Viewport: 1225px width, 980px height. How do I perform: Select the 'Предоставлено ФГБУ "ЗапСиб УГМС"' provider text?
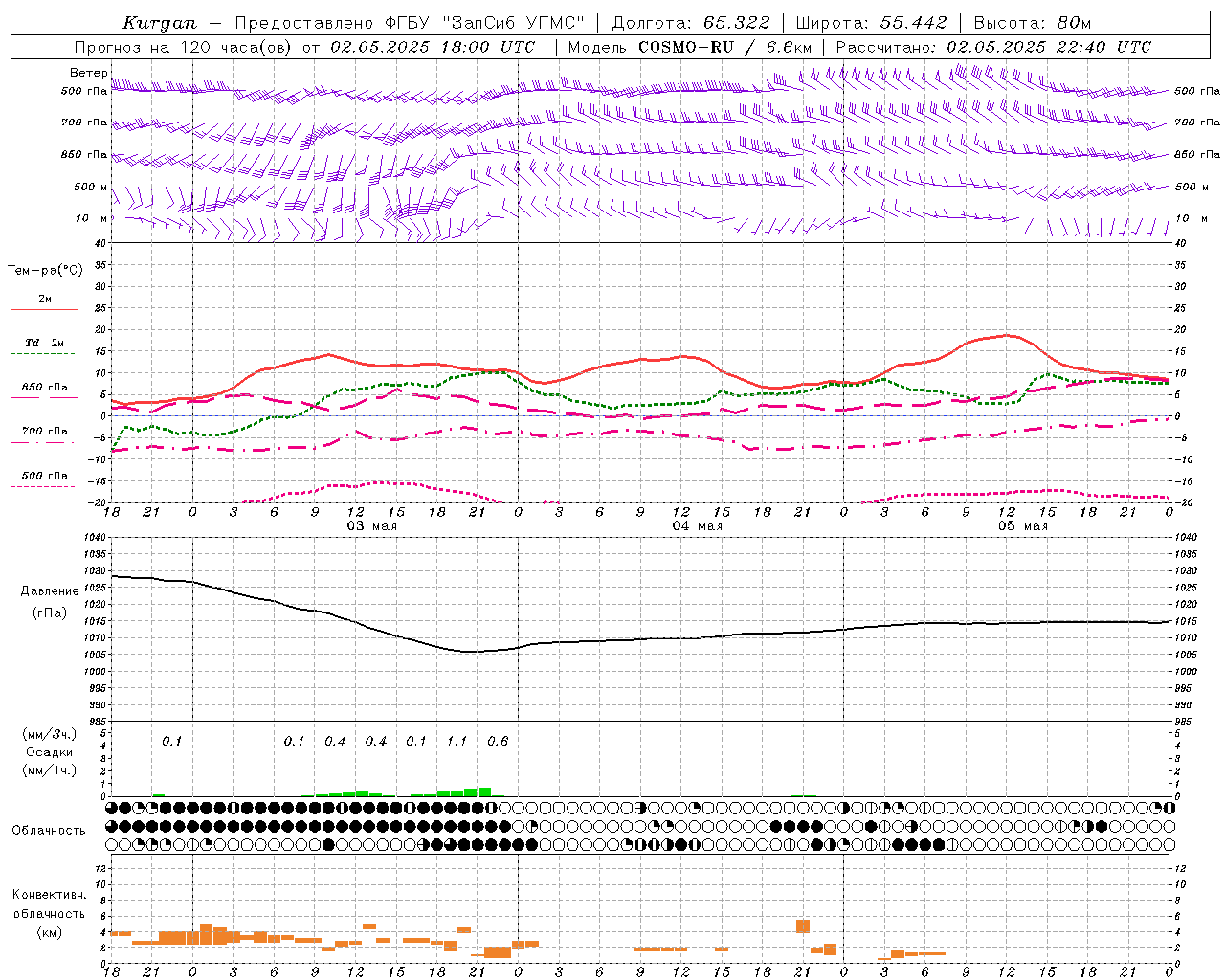[409, 23]
